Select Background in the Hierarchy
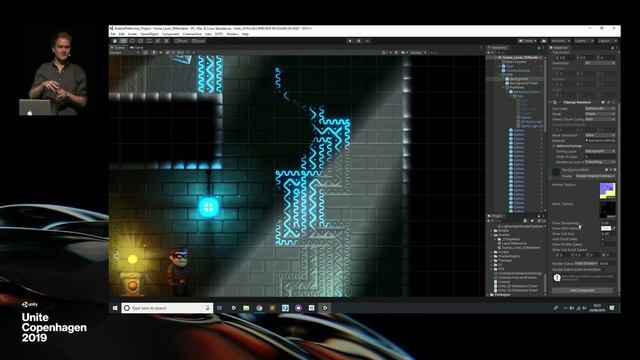Viewport: 640px width, 360px height. point(518,79)
